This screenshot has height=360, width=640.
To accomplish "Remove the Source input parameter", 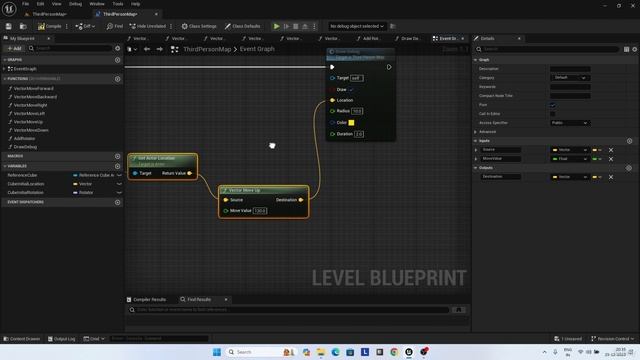I will point(611,150).
